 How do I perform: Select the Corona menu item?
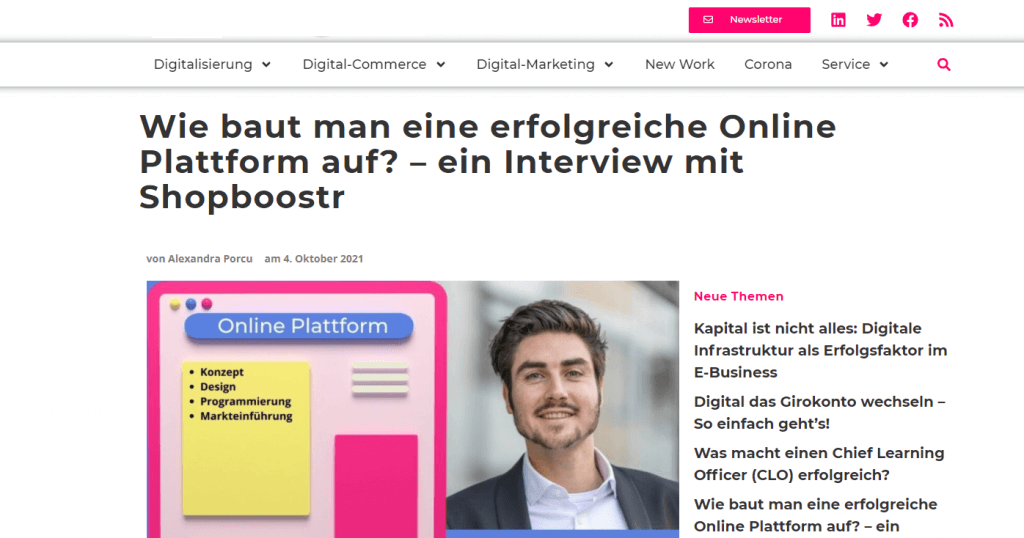768,65
